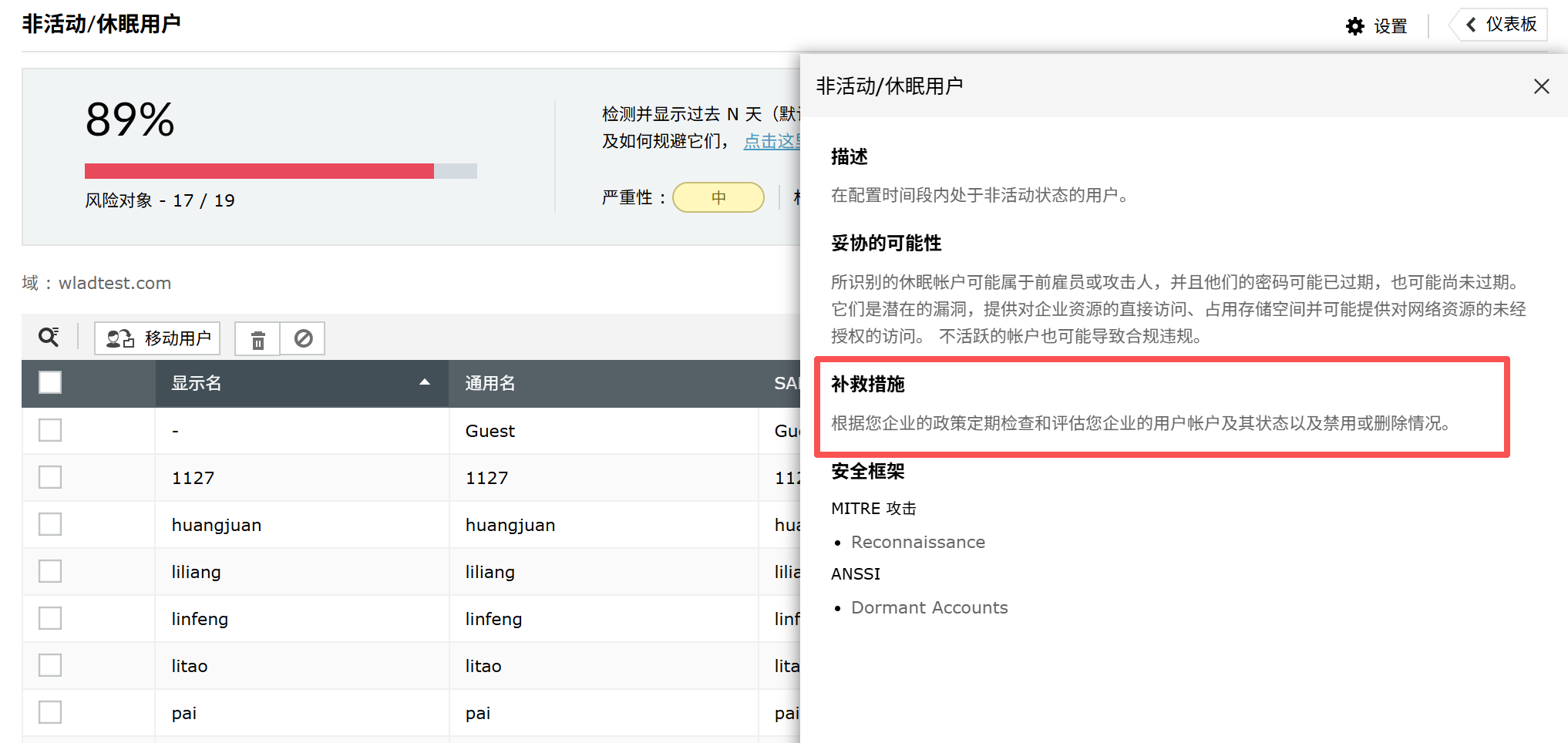Toggle the select-all checkbox in table header
This screenshot has height=743, width=1568.
[x=50, y=382]
